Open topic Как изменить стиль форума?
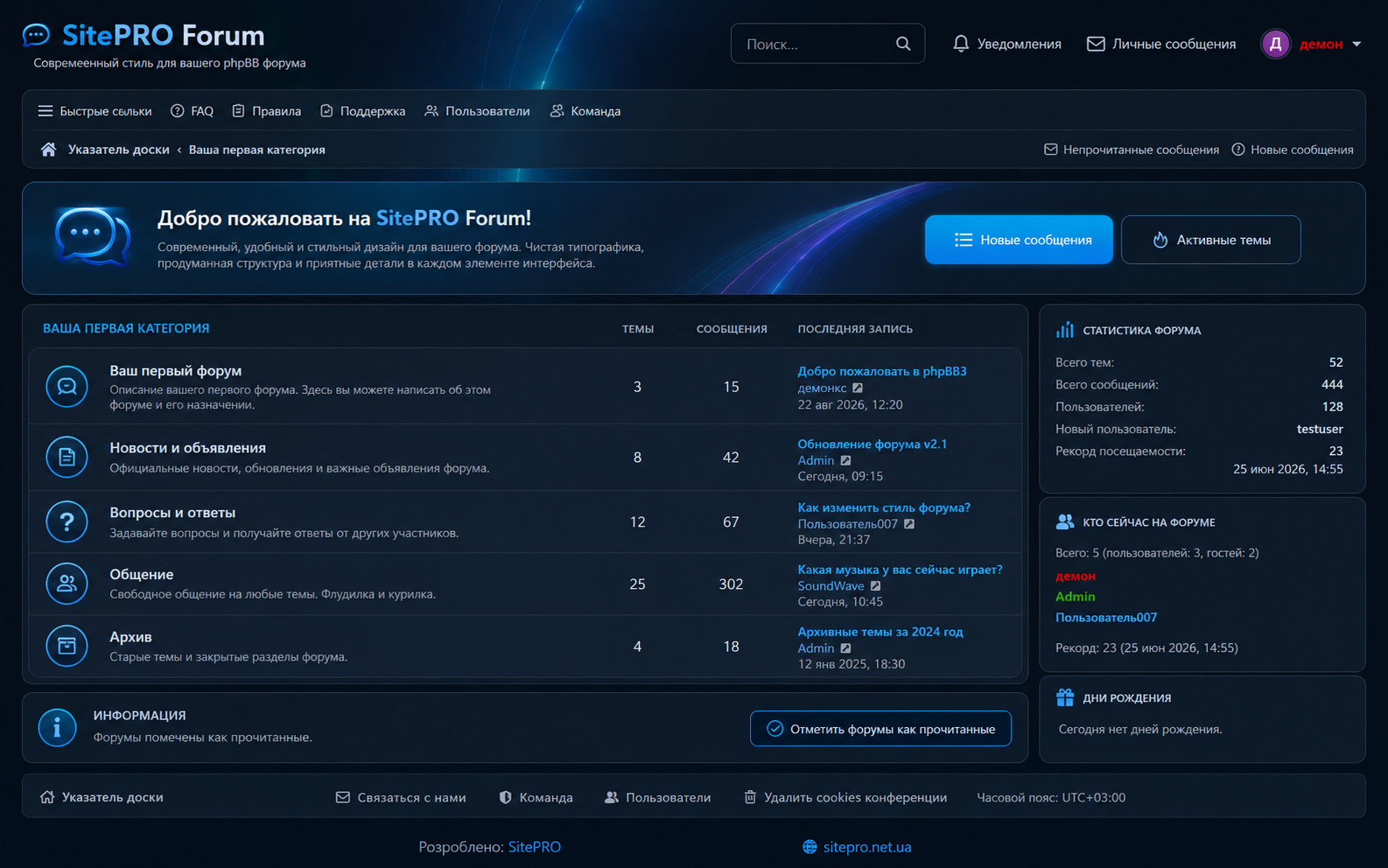The width and height of the screenshot is (1388, 868). [x=884, y=507]
